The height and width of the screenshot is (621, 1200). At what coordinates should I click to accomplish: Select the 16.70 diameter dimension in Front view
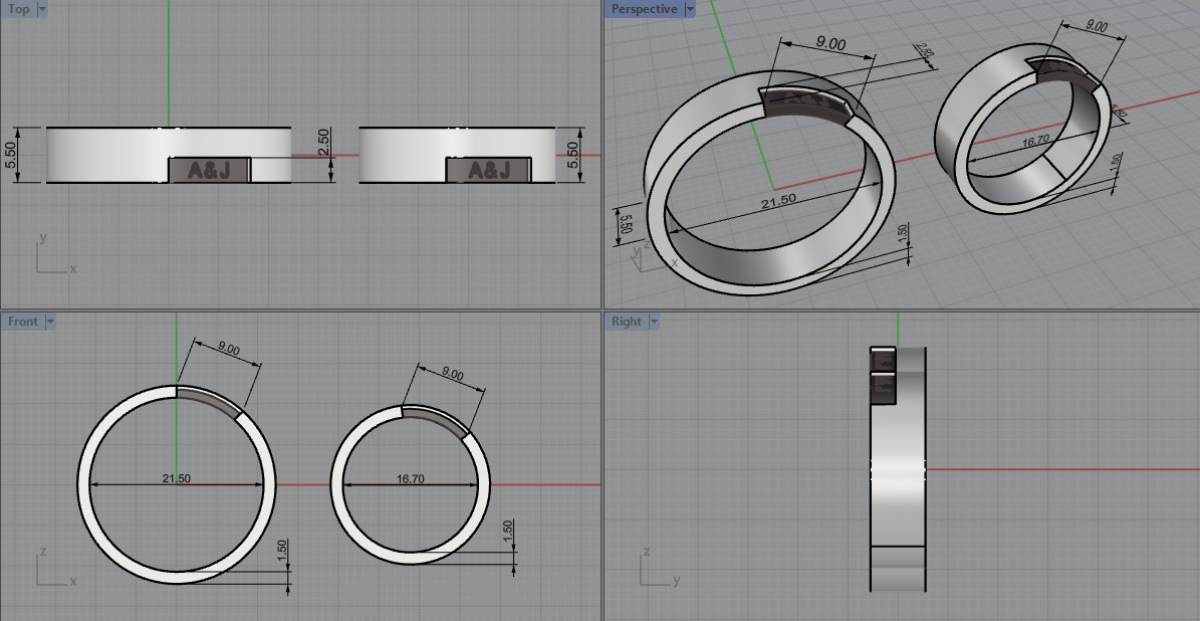click(410, 479)
